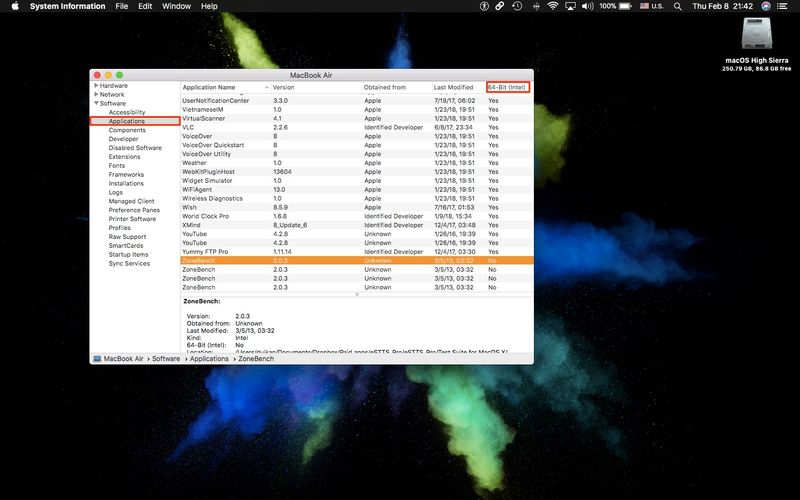Open the Help menu
The image size is (800, 500).
click(x=209, y=6)
